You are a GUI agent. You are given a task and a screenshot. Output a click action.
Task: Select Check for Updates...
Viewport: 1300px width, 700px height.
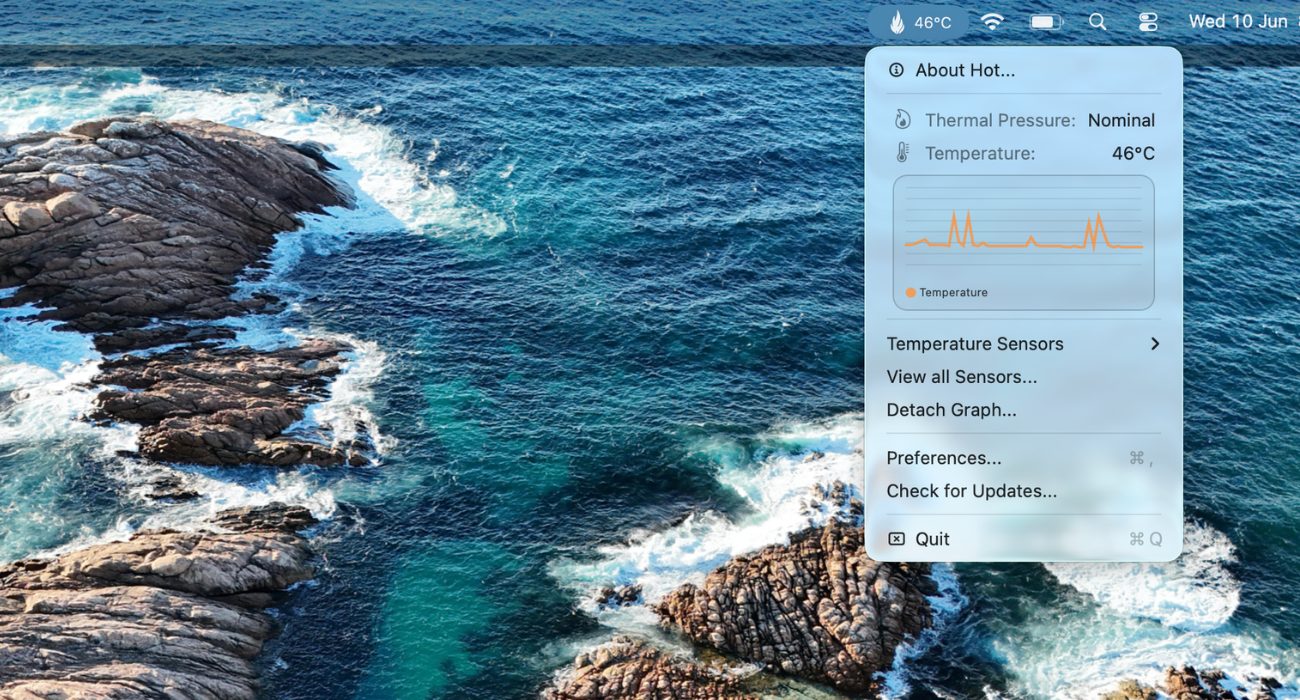tap(1024, 491)
